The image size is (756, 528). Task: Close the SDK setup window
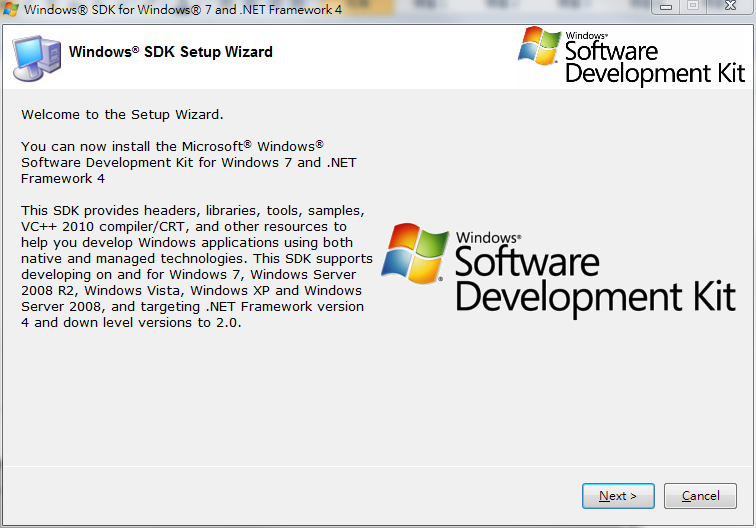730,7
